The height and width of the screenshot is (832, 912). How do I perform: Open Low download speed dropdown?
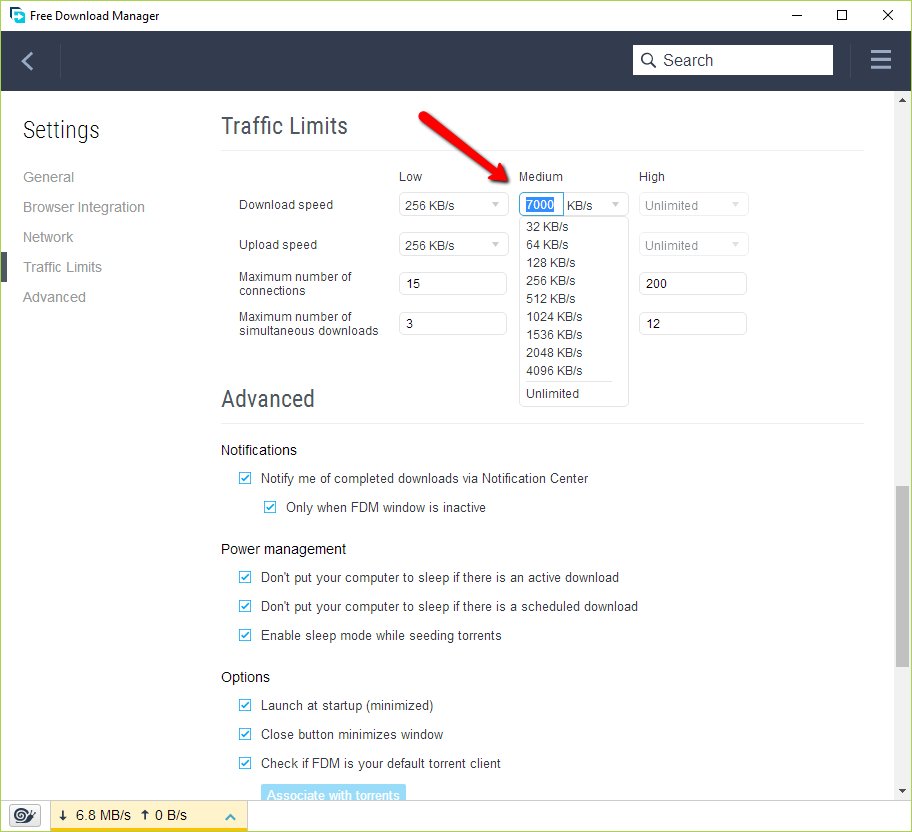point(453,205)
